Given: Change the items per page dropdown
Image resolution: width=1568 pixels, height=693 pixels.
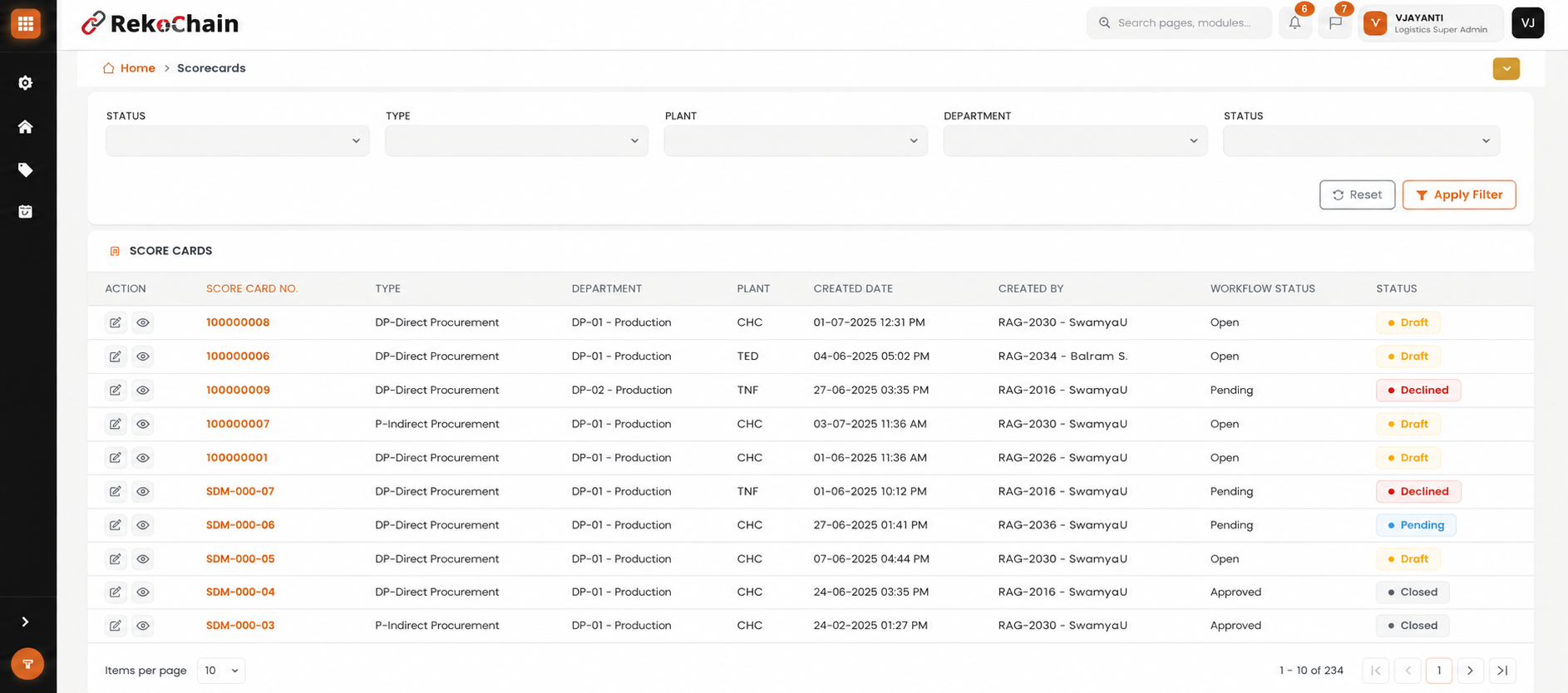Looking at the screenshot, I should click(x=221, y=671).
